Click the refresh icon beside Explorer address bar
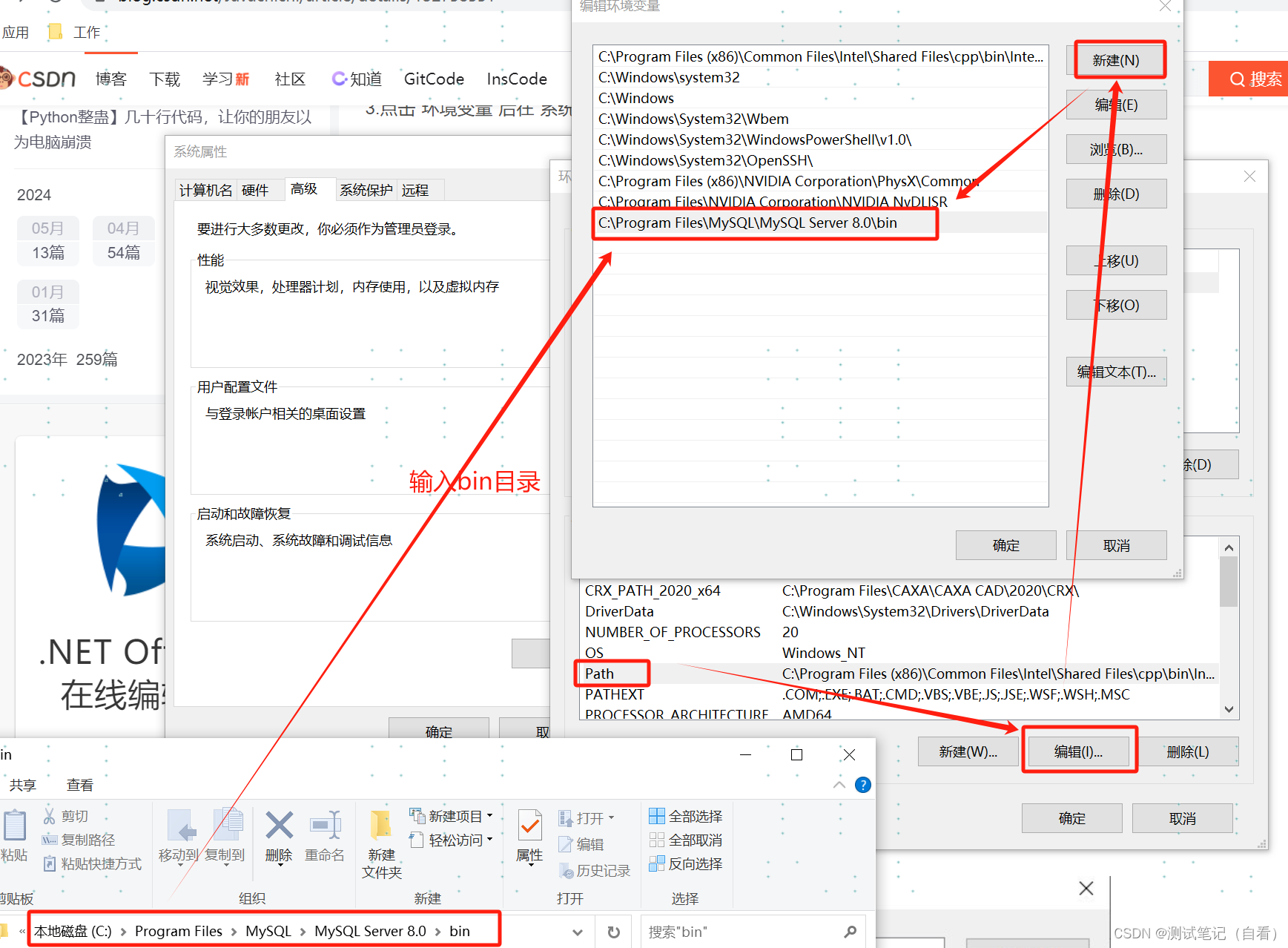This screenshot has width=1288, height=948. (613, 932)
